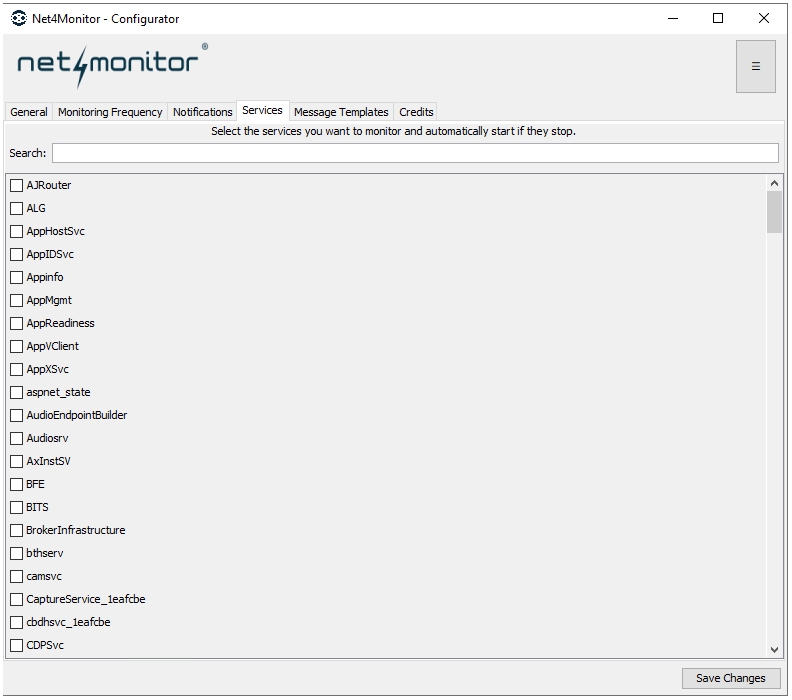Toggle the aspnet_state checkbox

tap(17, 392)
